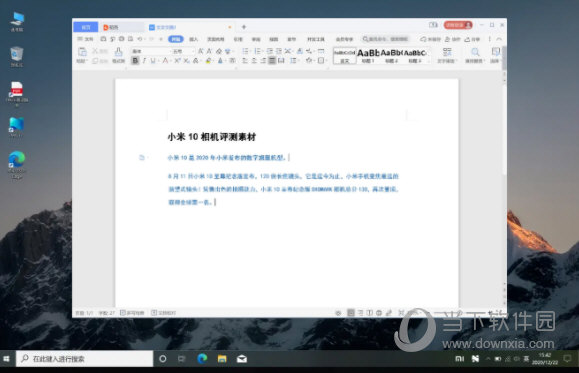Switch to the References ribbon tab
The width and height of the screenshot is (579, 373).
pos(238,39)
